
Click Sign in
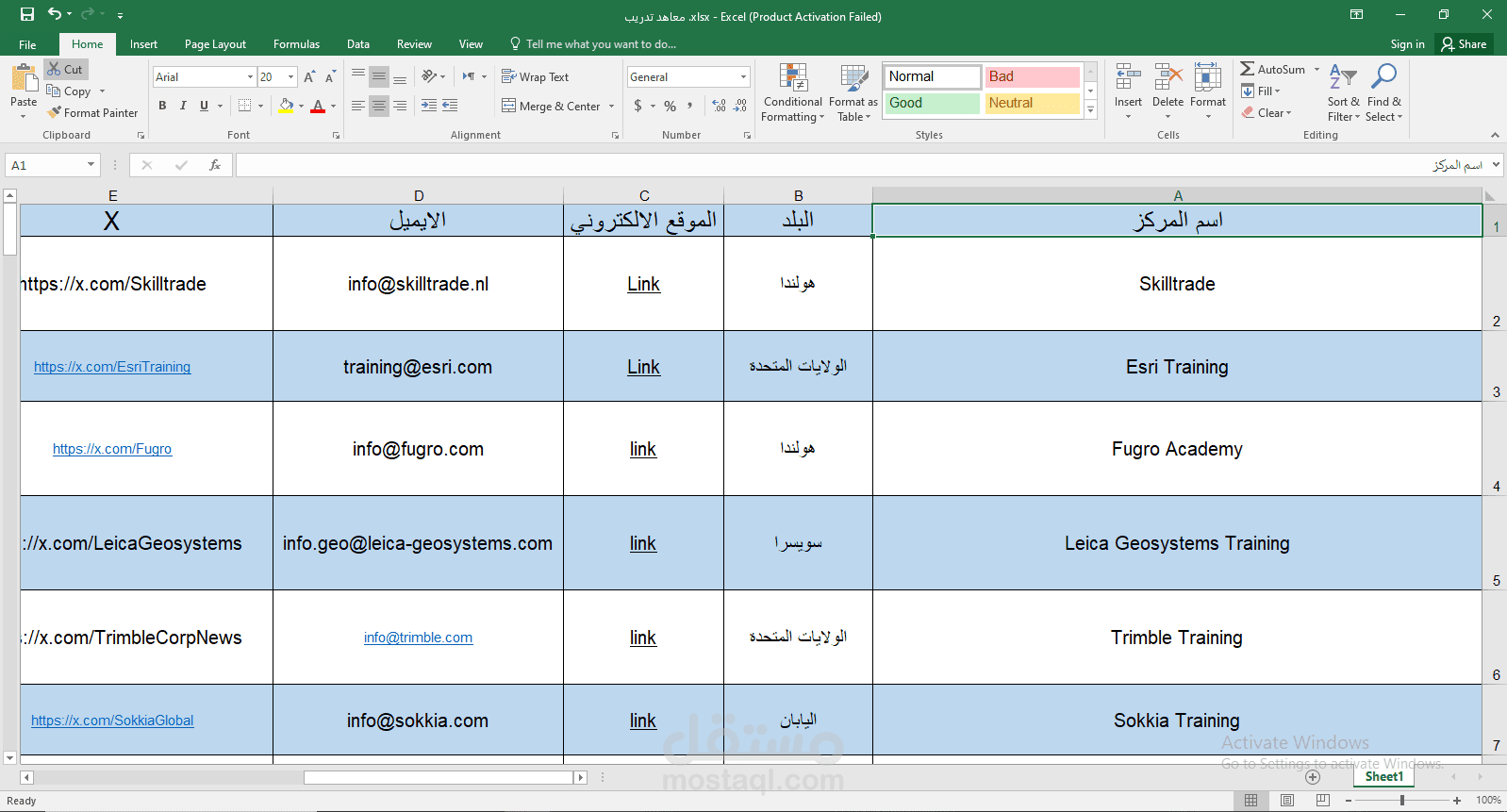pos(1407,44)
